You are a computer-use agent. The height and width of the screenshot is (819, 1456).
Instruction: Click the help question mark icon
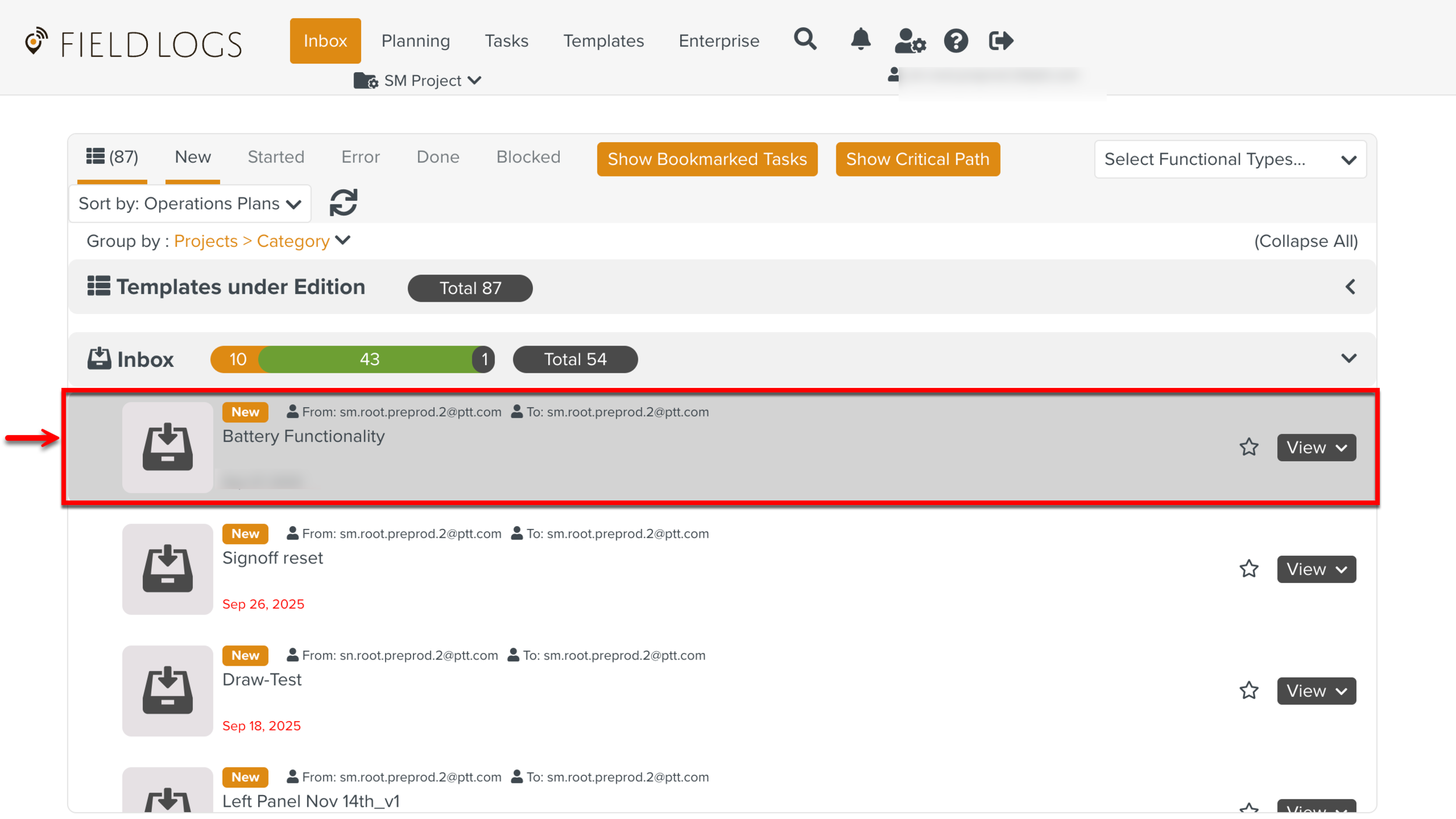956,41
